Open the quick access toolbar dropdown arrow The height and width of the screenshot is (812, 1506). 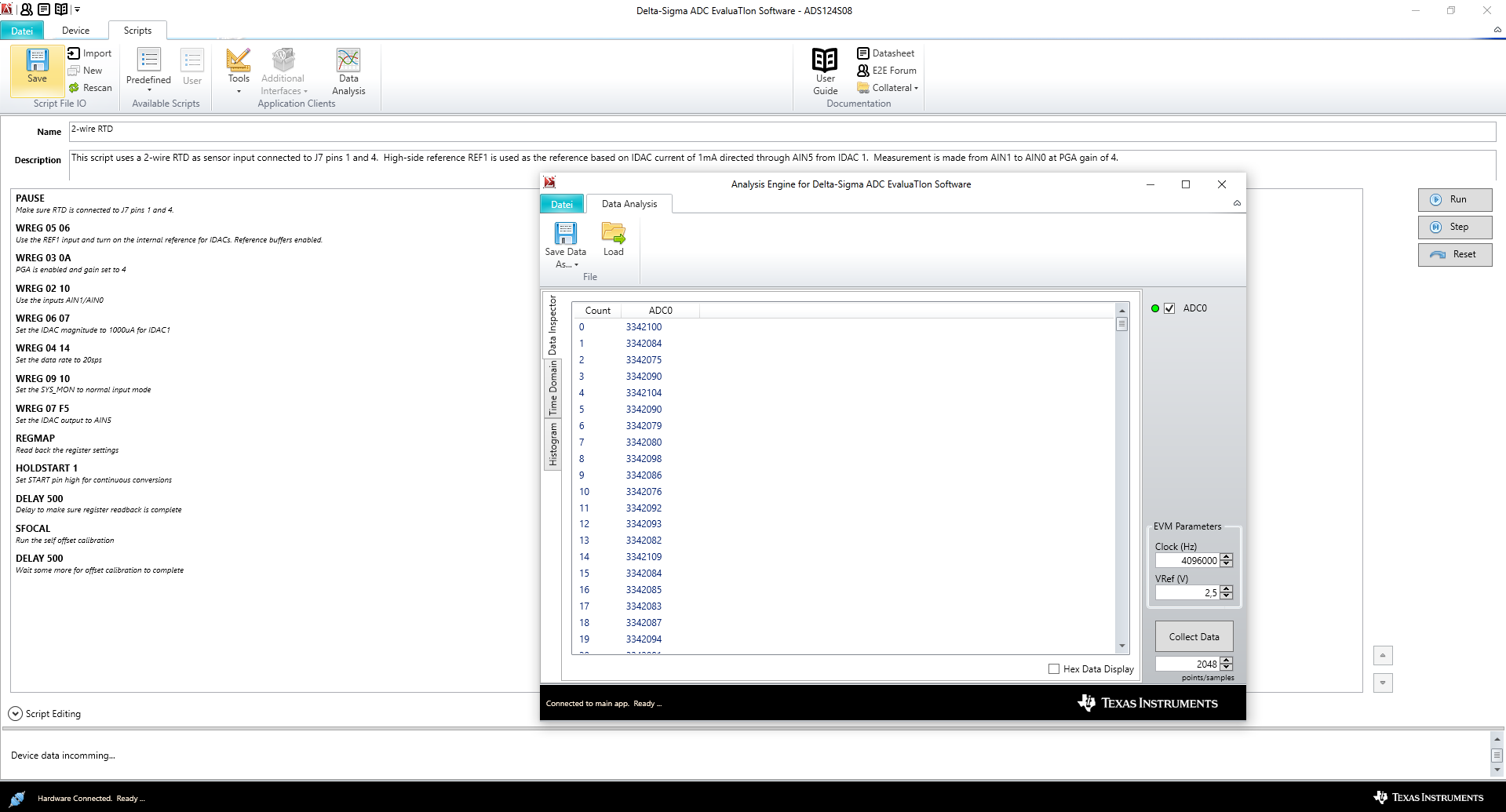tap(77, 9)
